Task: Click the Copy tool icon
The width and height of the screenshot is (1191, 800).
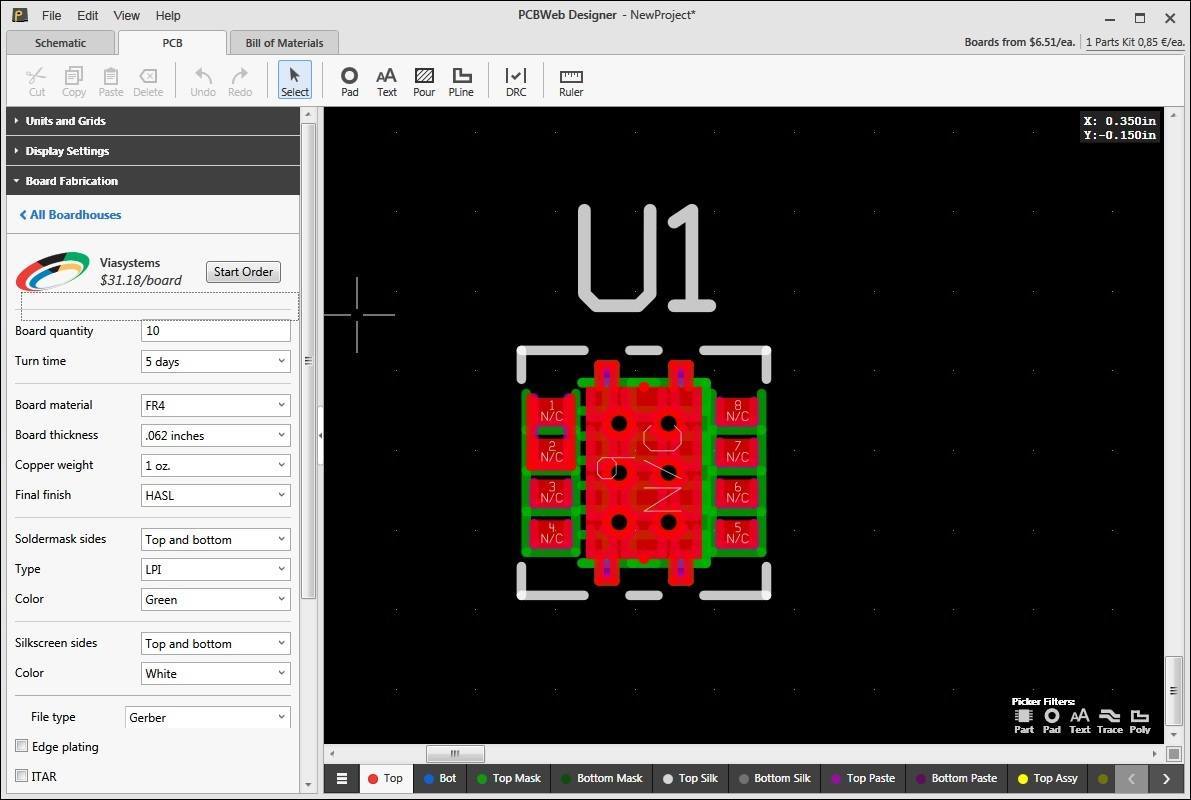Action: (x=74, y=81)
